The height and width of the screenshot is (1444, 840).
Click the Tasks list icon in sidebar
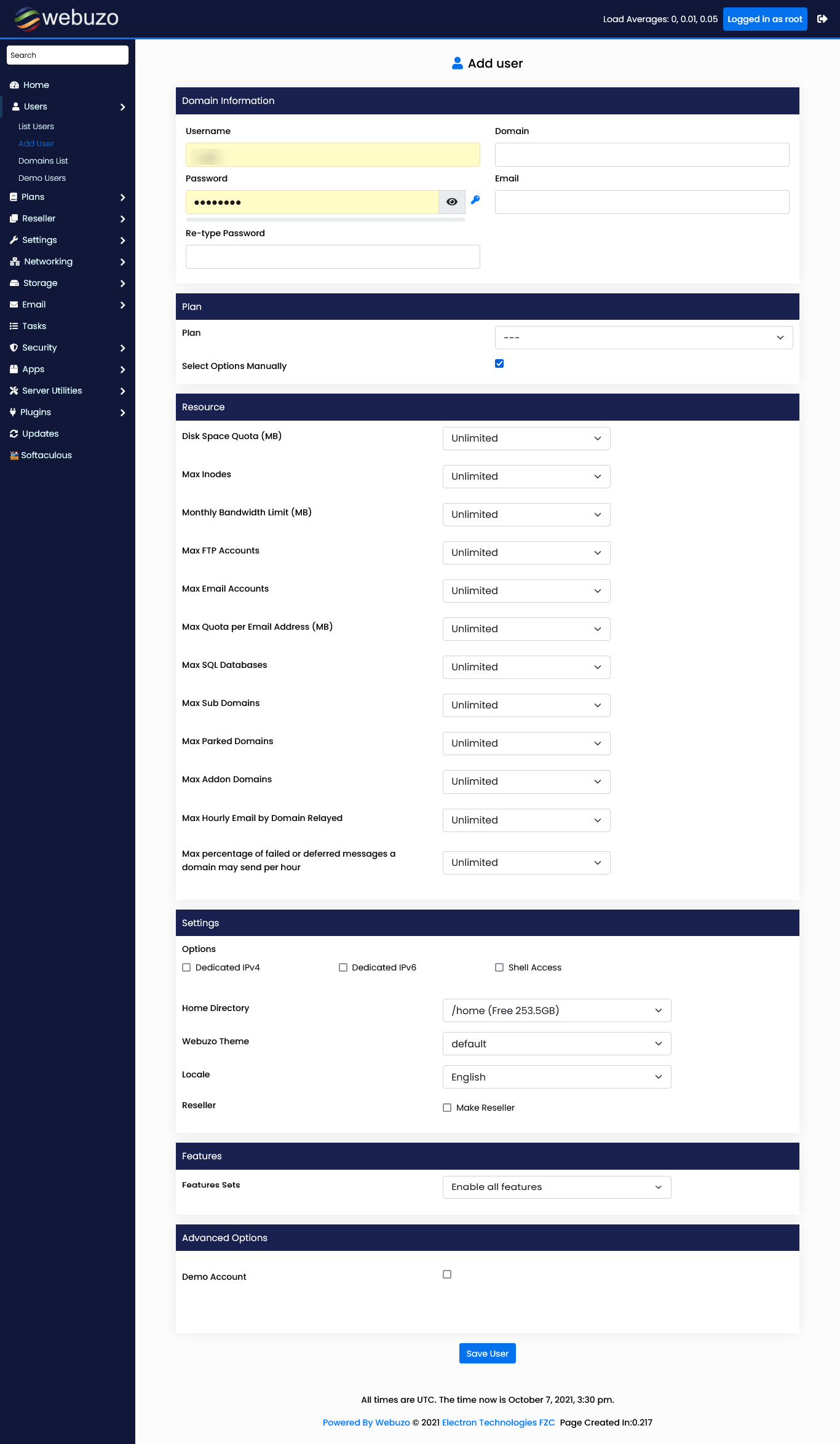coord(14,327)
